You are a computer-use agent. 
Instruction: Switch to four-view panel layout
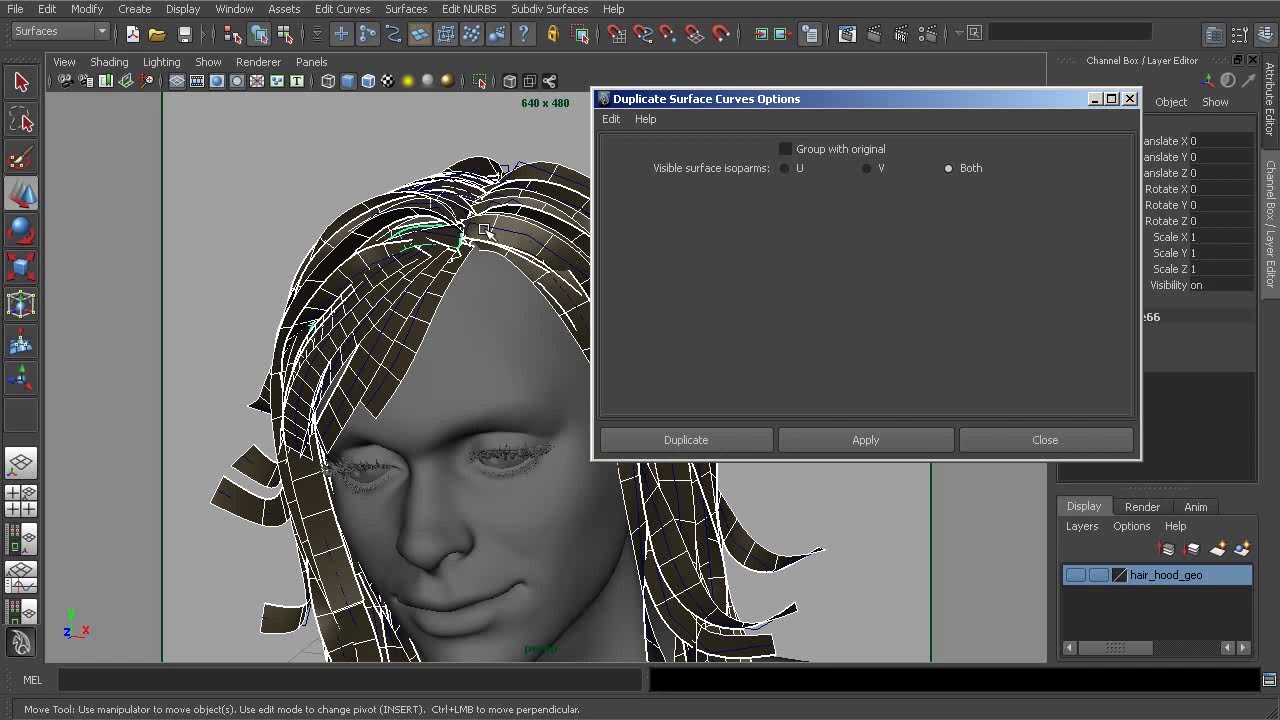pos(21,499)
